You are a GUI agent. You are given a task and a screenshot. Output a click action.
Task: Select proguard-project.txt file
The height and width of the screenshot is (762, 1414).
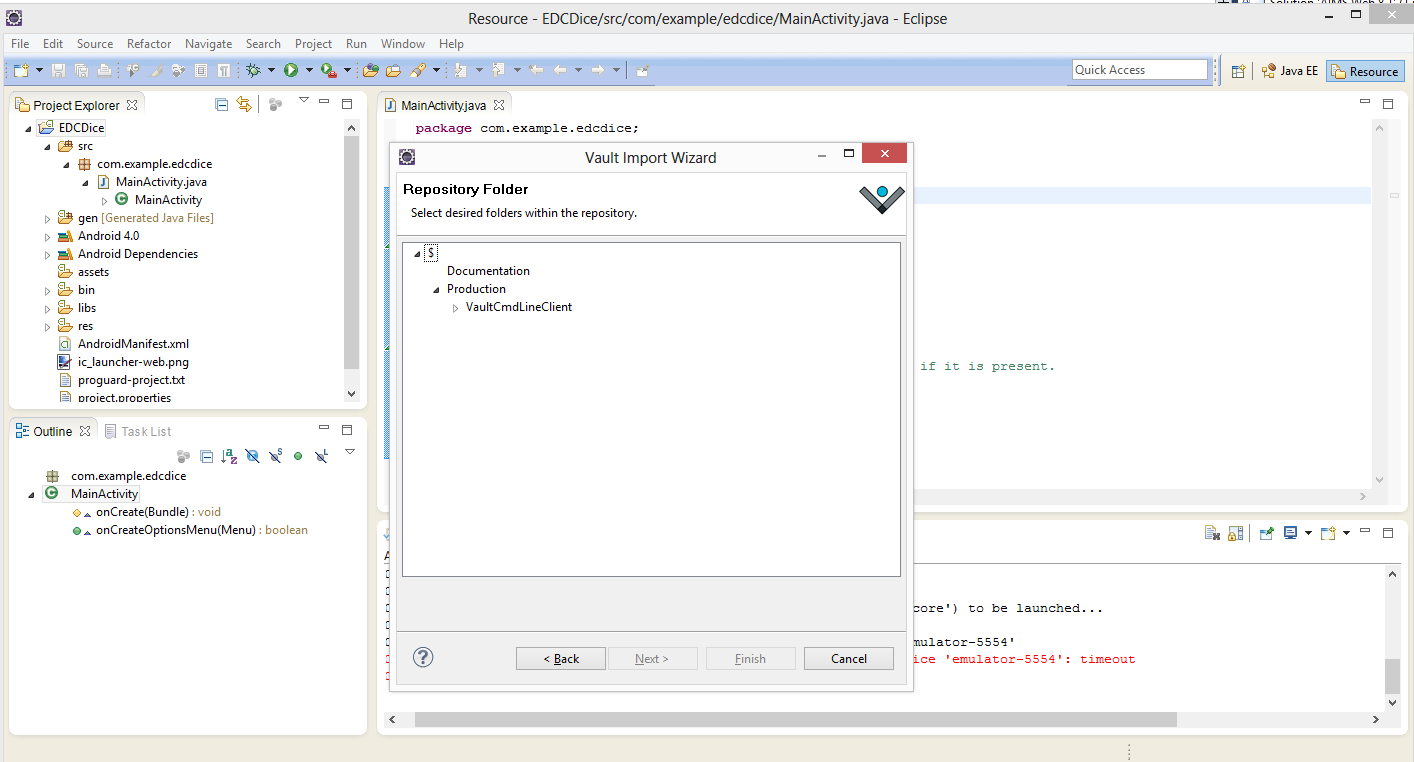coord(131,380)
